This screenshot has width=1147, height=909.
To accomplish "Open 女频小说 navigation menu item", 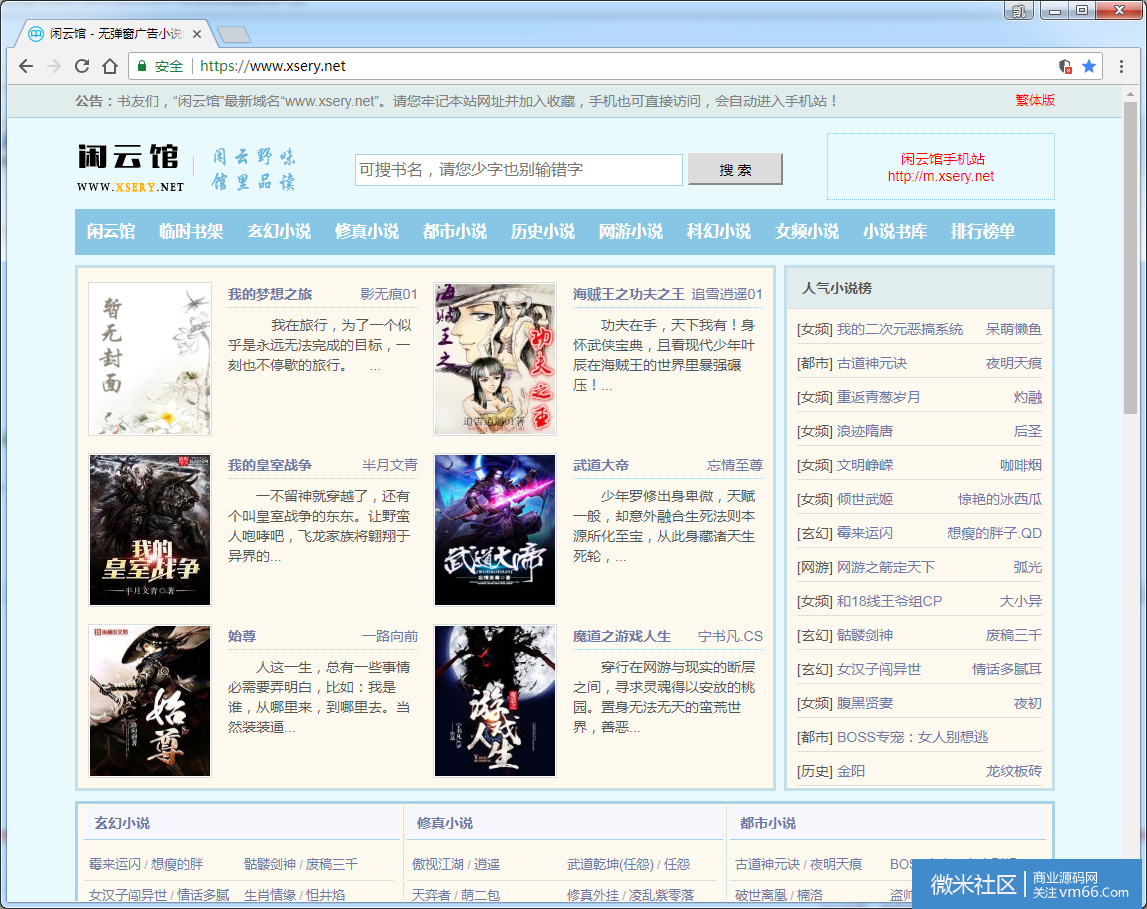I will click(807, 232).
